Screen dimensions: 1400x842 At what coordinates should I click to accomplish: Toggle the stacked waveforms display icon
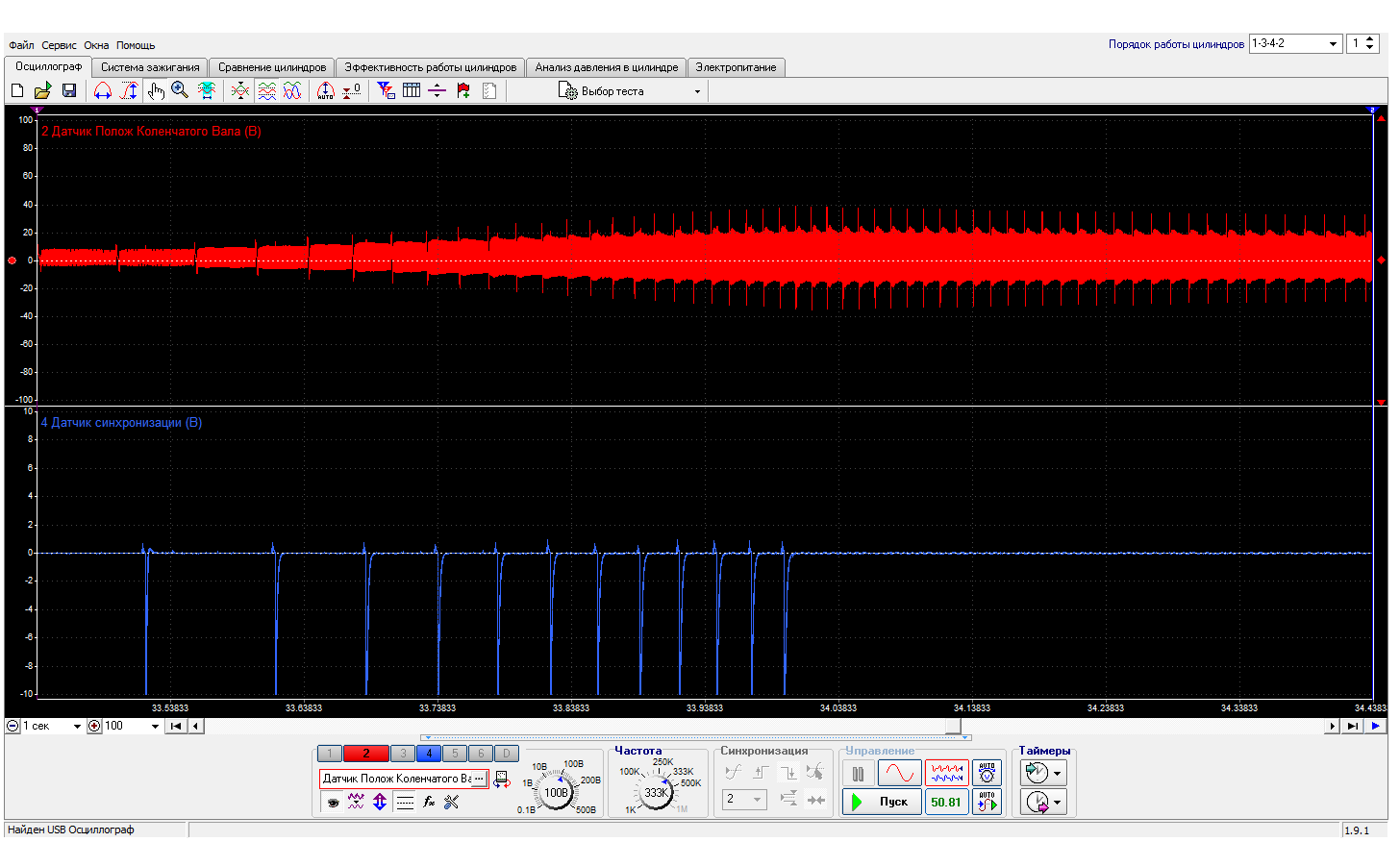pyautogui.click(x=267, y=90)
